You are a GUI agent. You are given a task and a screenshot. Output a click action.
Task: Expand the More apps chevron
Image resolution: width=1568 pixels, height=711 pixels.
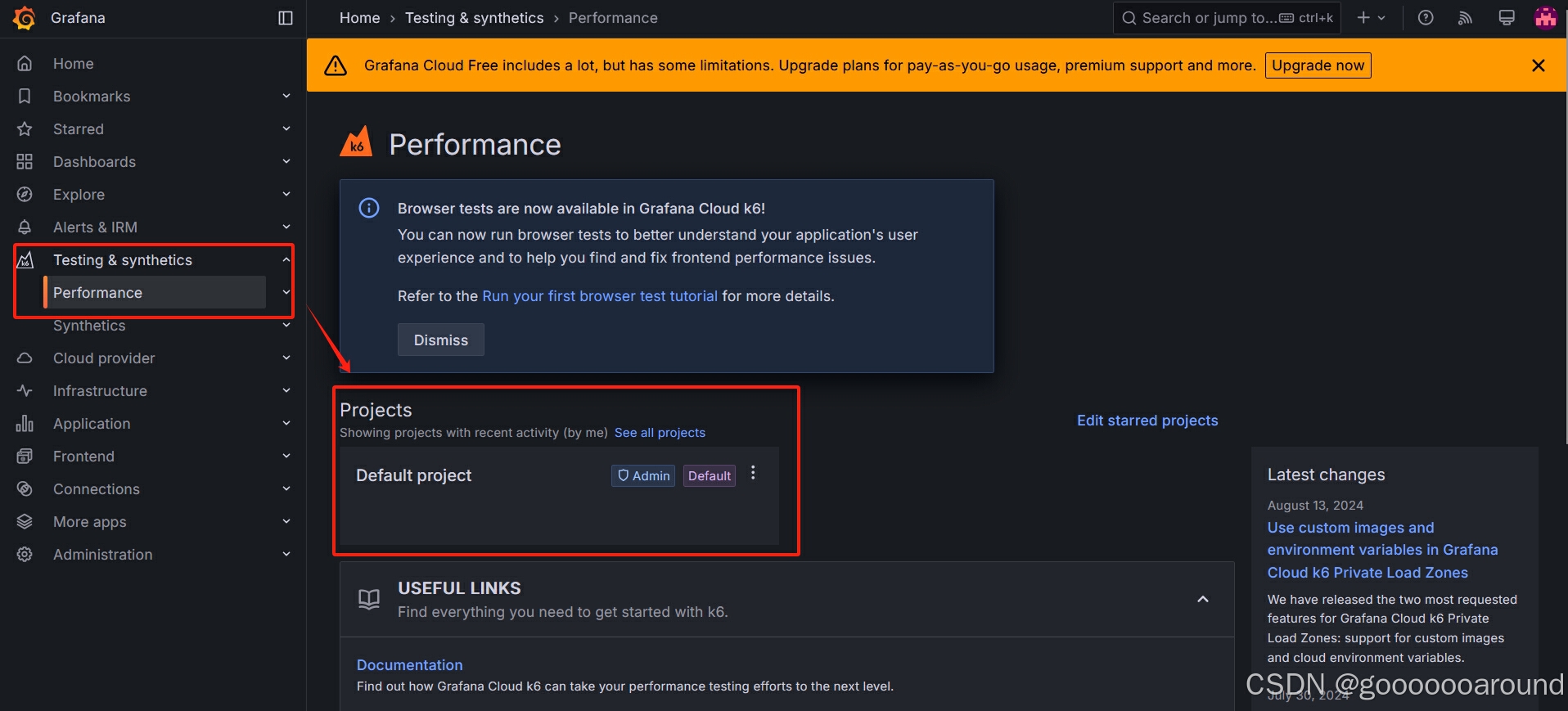[x=286, y=521]
